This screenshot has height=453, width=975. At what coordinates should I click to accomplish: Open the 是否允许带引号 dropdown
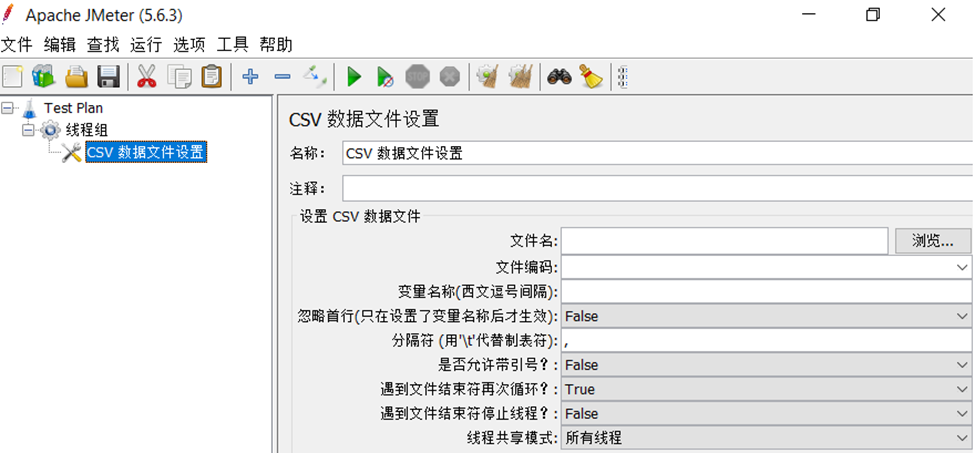click(x=961, y=365)
